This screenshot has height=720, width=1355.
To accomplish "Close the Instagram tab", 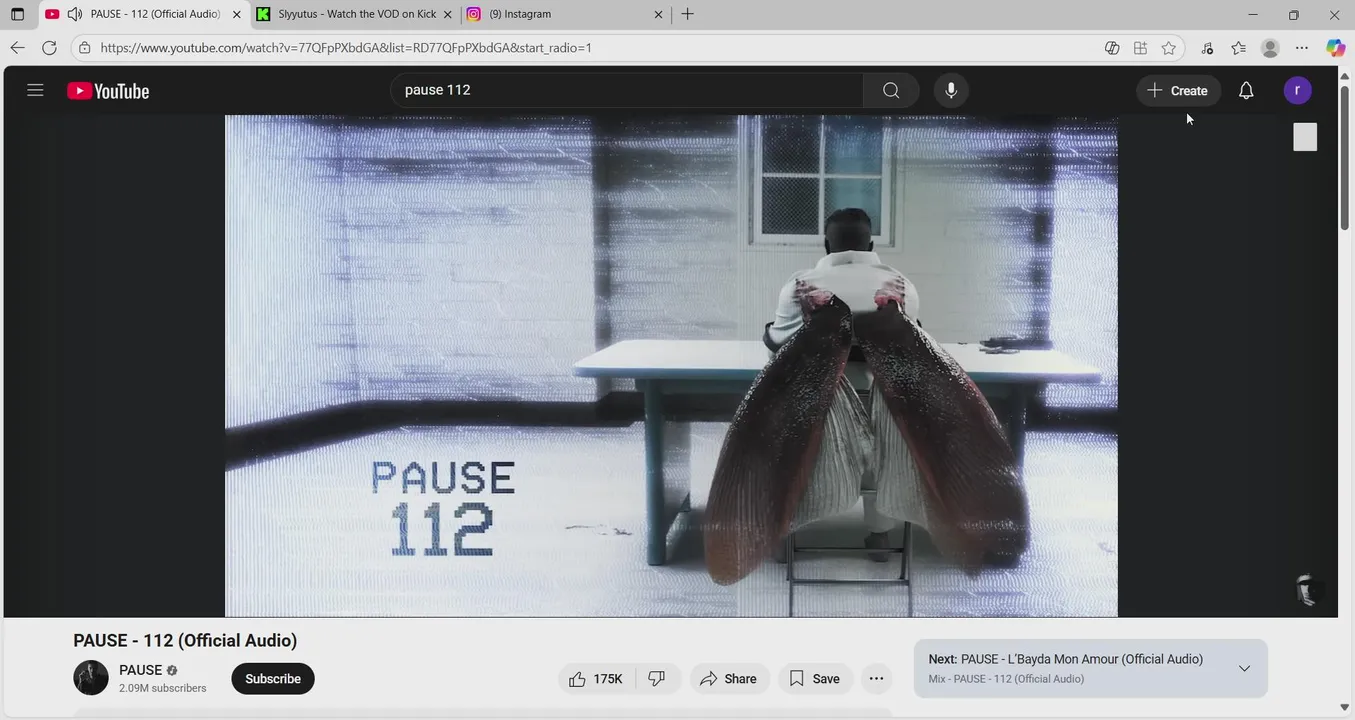I will [x=658, y=14].
